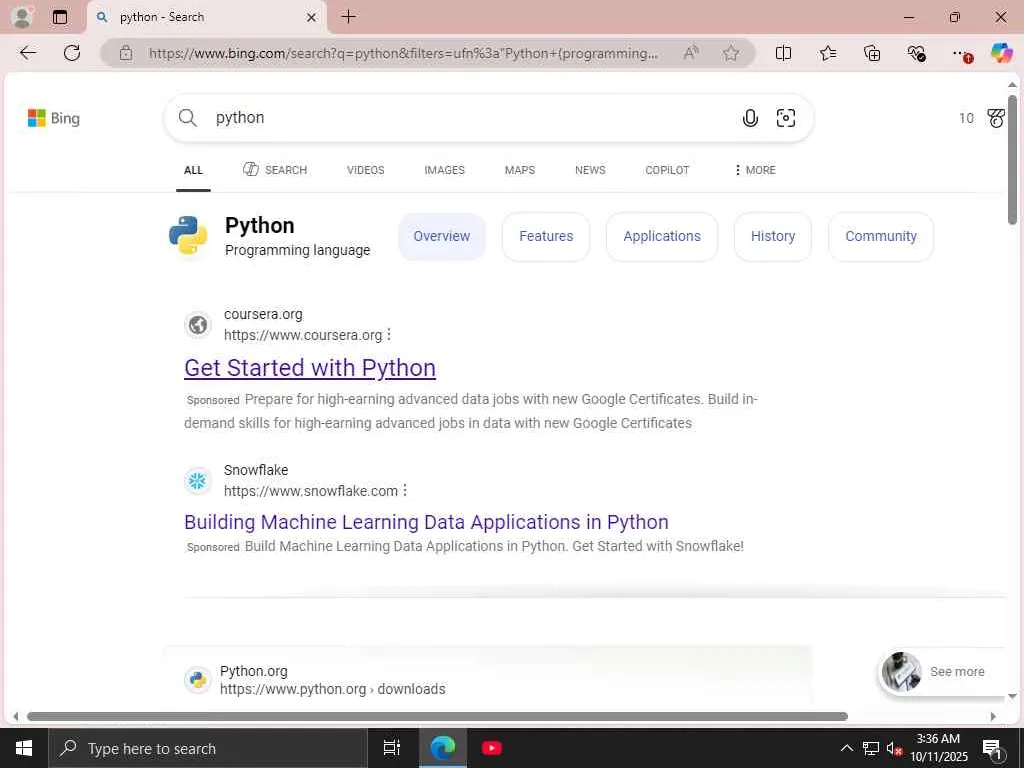Open a new browser tab
Screen dimensions: 1024x768
point(349,17)
